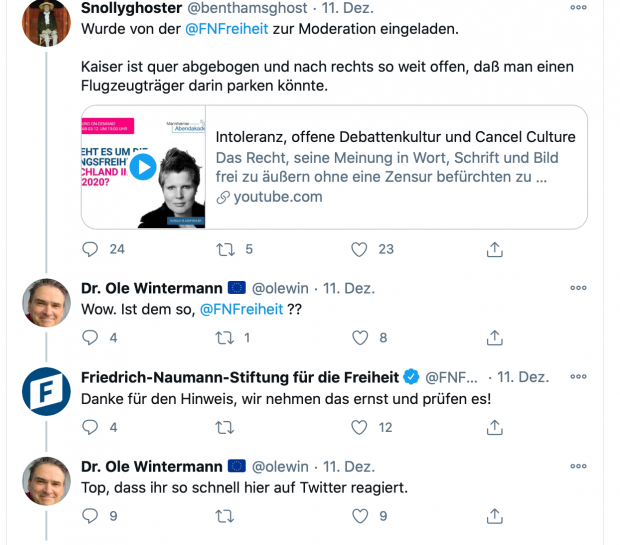The height and width of the screenshot is (545, 620).
Task: Play the YouTube video preview
Action: pos(143,167)
